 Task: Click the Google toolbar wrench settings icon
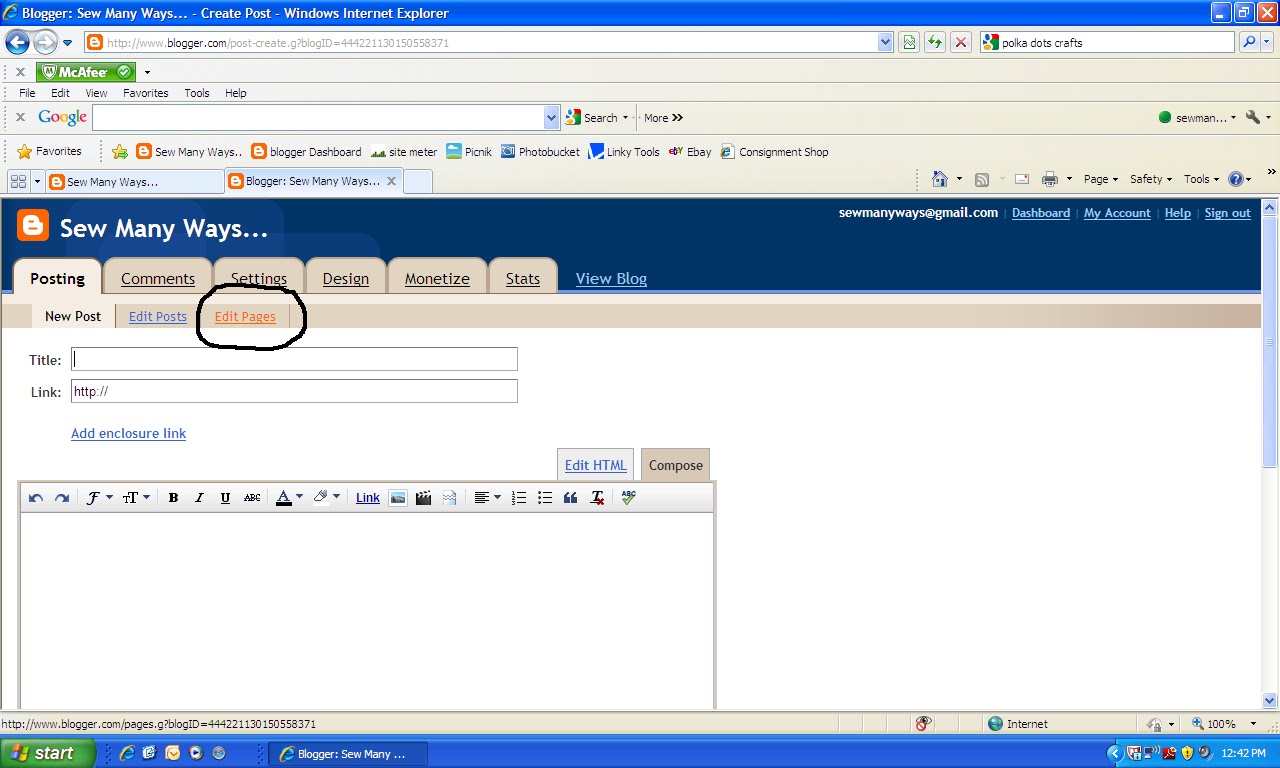pyautogui.click(x=1253, y=117)
